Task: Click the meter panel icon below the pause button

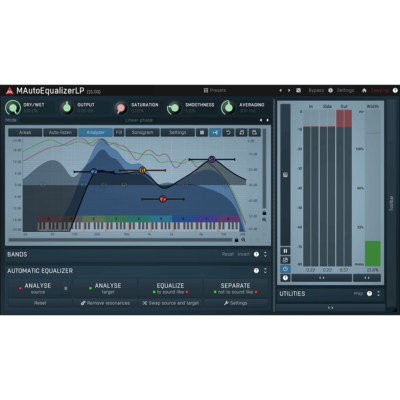Action: click(285, 260)
